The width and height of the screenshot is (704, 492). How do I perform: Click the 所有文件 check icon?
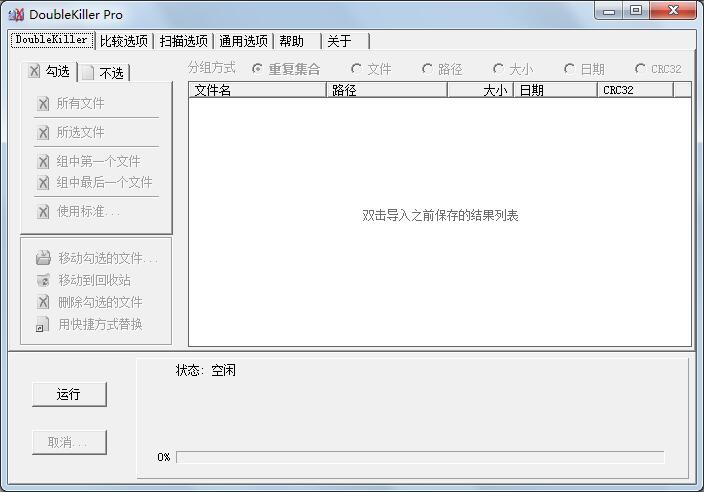point(43,104)
